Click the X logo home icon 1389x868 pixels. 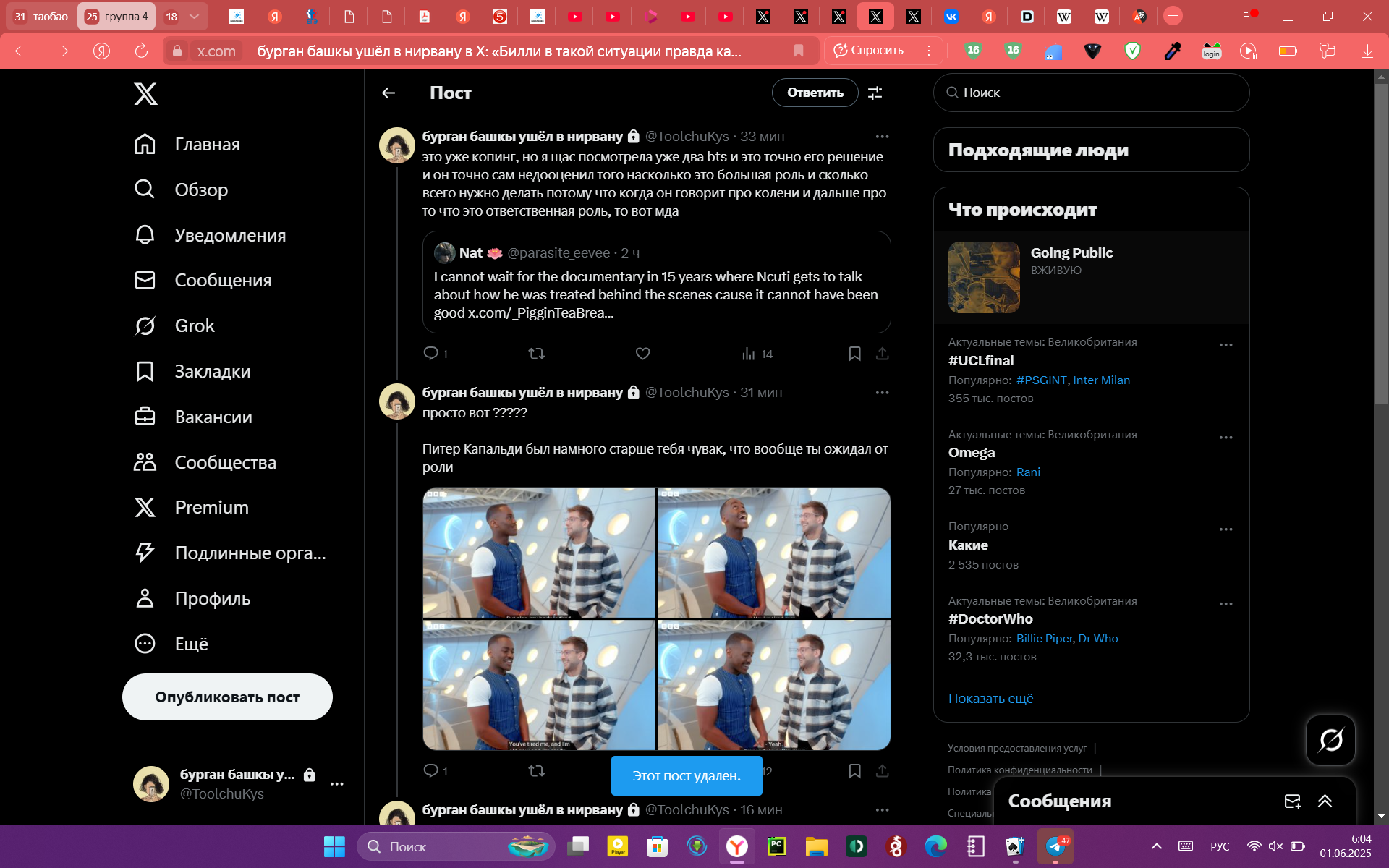pyautogui.click(x=145, y=93)
